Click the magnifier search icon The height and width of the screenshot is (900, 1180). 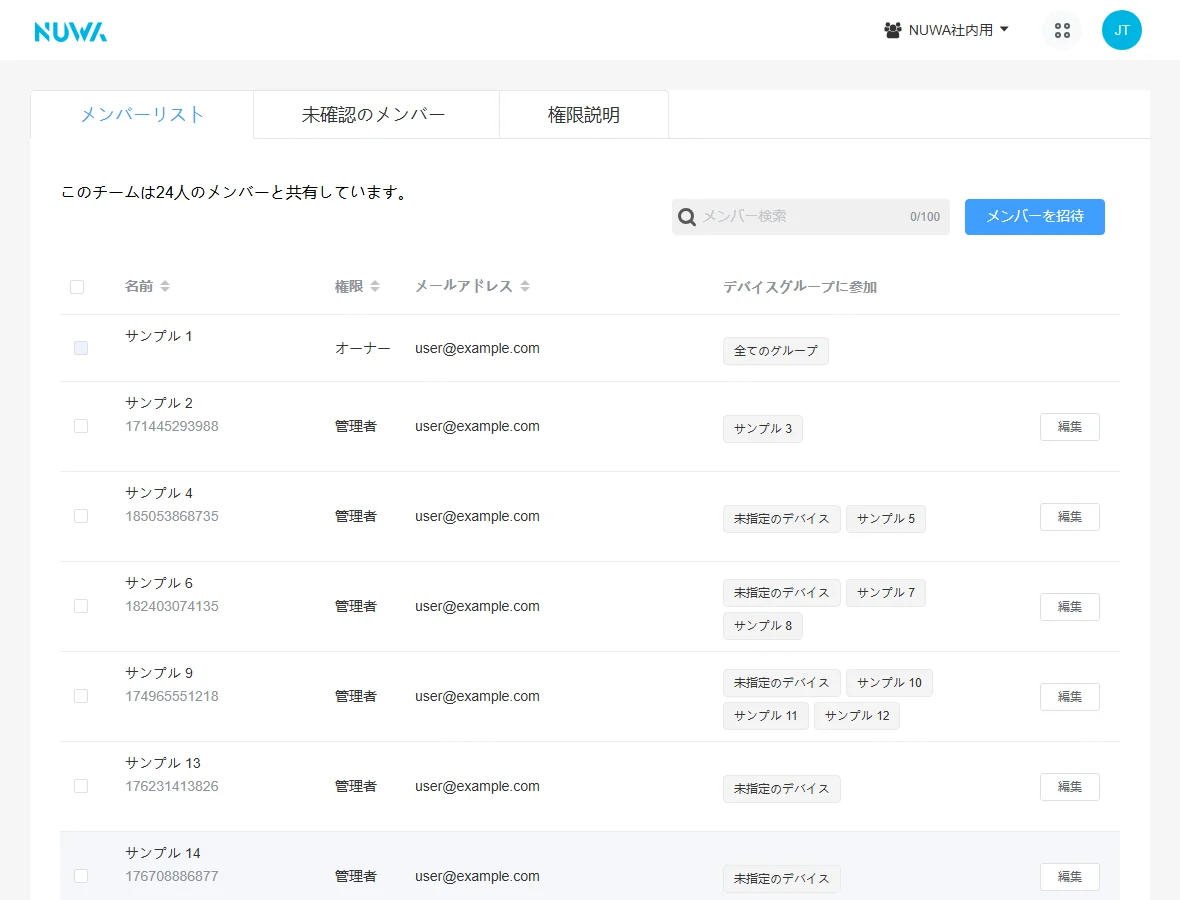click(686, 217)
